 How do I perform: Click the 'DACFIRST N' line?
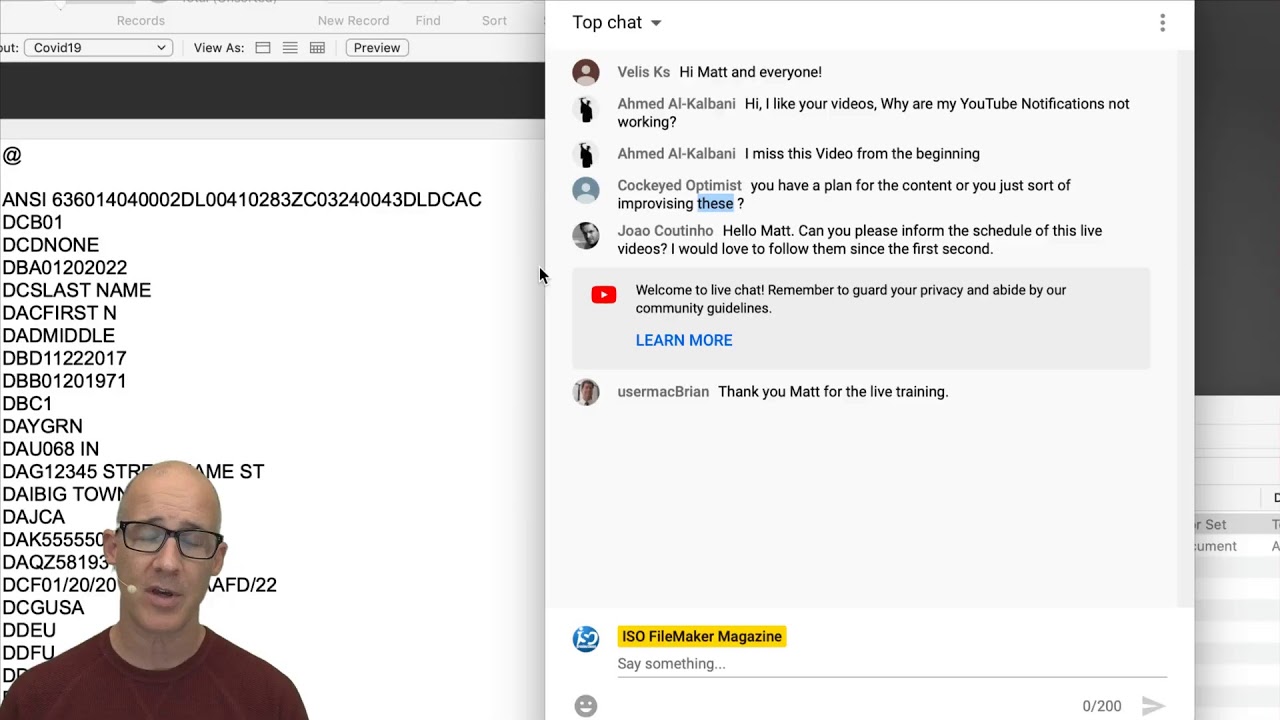point(59,313)
